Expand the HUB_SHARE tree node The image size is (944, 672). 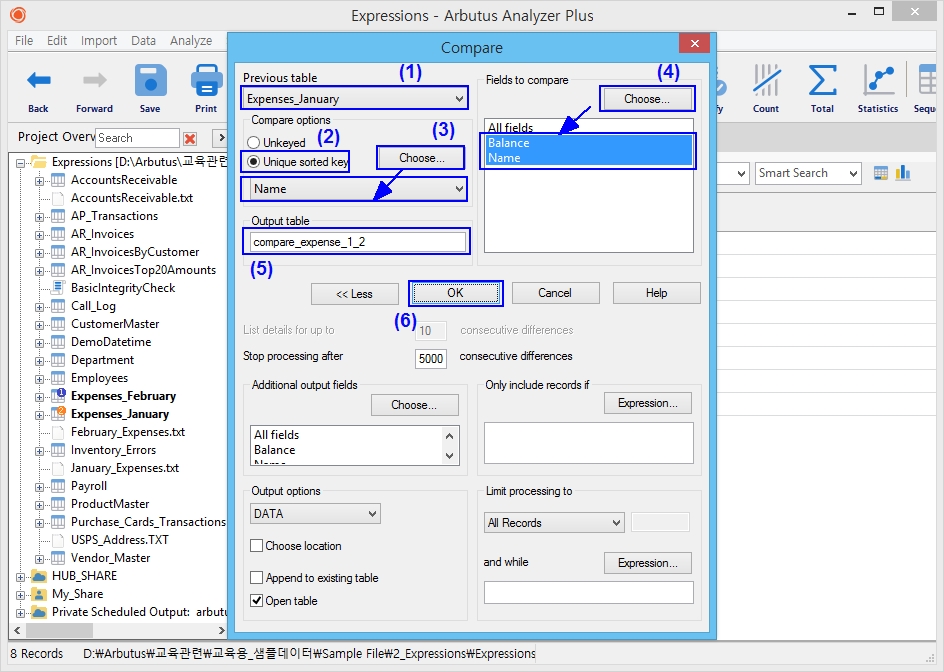pos(20,577)
